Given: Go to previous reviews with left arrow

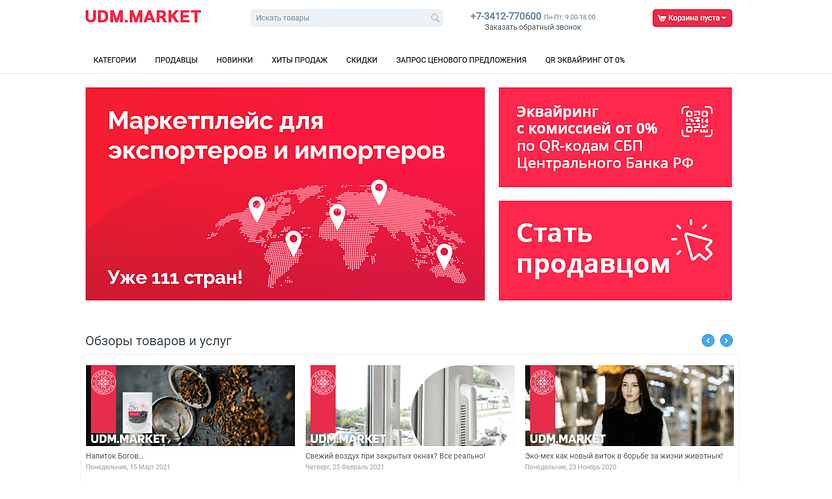Looking at the screenshot, I should (x=708, y=340).
